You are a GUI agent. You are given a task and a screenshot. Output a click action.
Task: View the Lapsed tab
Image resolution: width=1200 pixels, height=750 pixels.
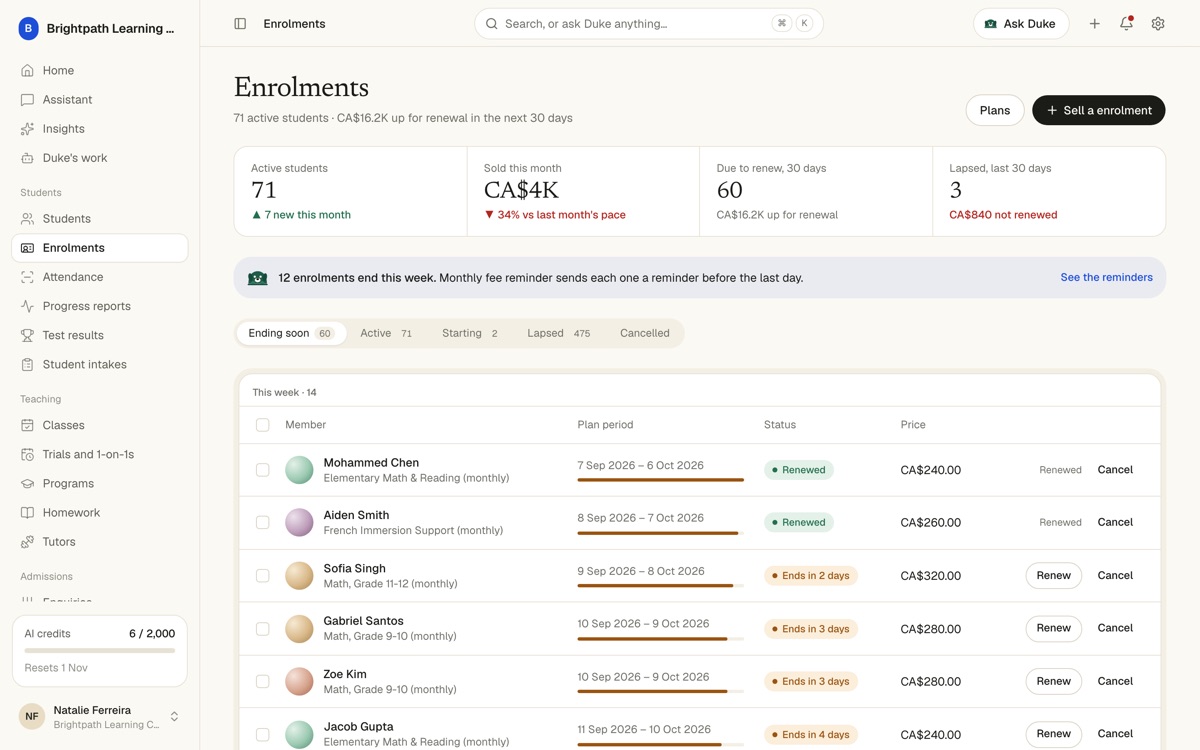(x=559, y=333)
